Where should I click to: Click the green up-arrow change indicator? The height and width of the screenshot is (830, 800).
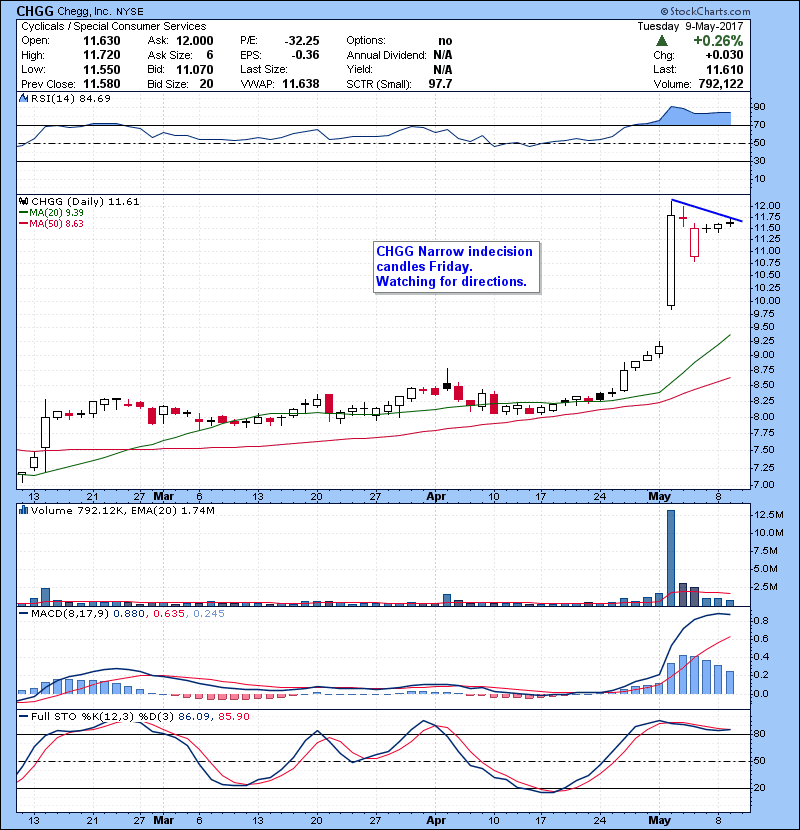(661, 41)
